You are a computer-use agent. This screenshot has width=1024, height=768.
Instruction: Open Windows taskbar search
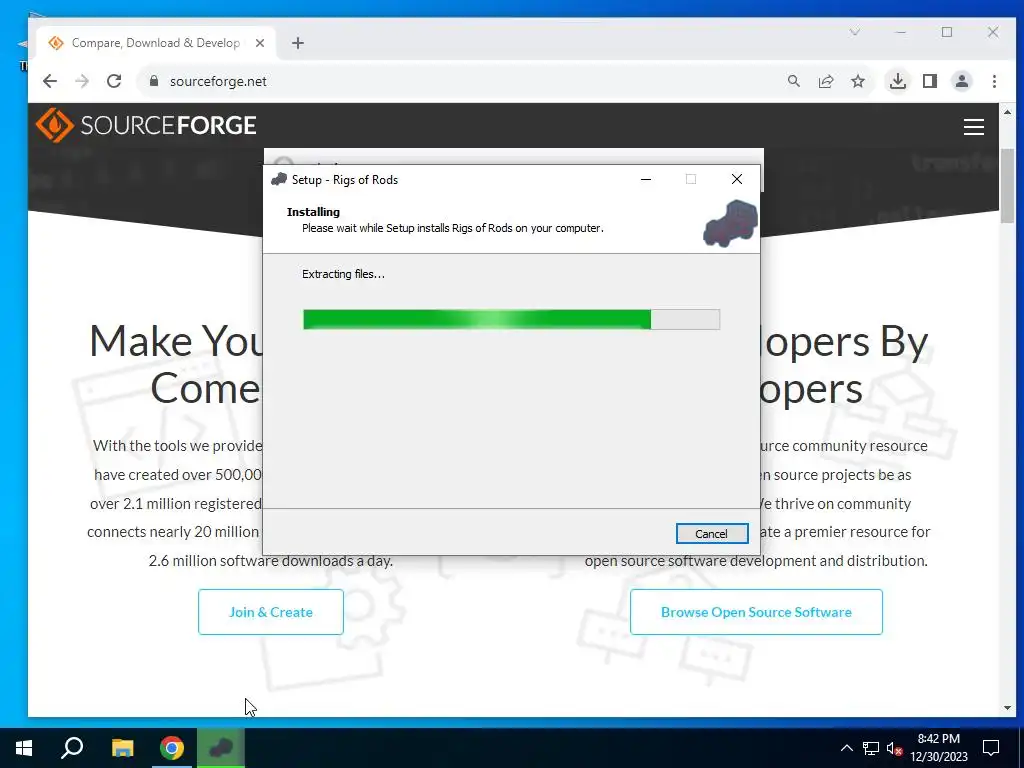72,748
